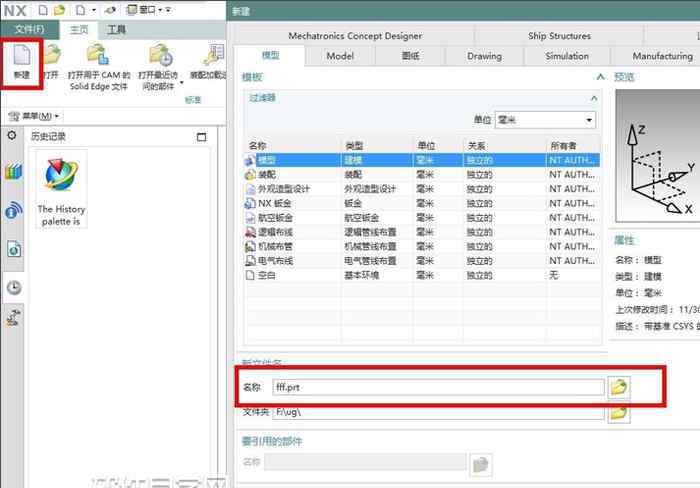Screen dimensions: 700x488
Task: Click the icon of the NX 钣金 template row
Action: pyautogui.click(x=250, y=204)
